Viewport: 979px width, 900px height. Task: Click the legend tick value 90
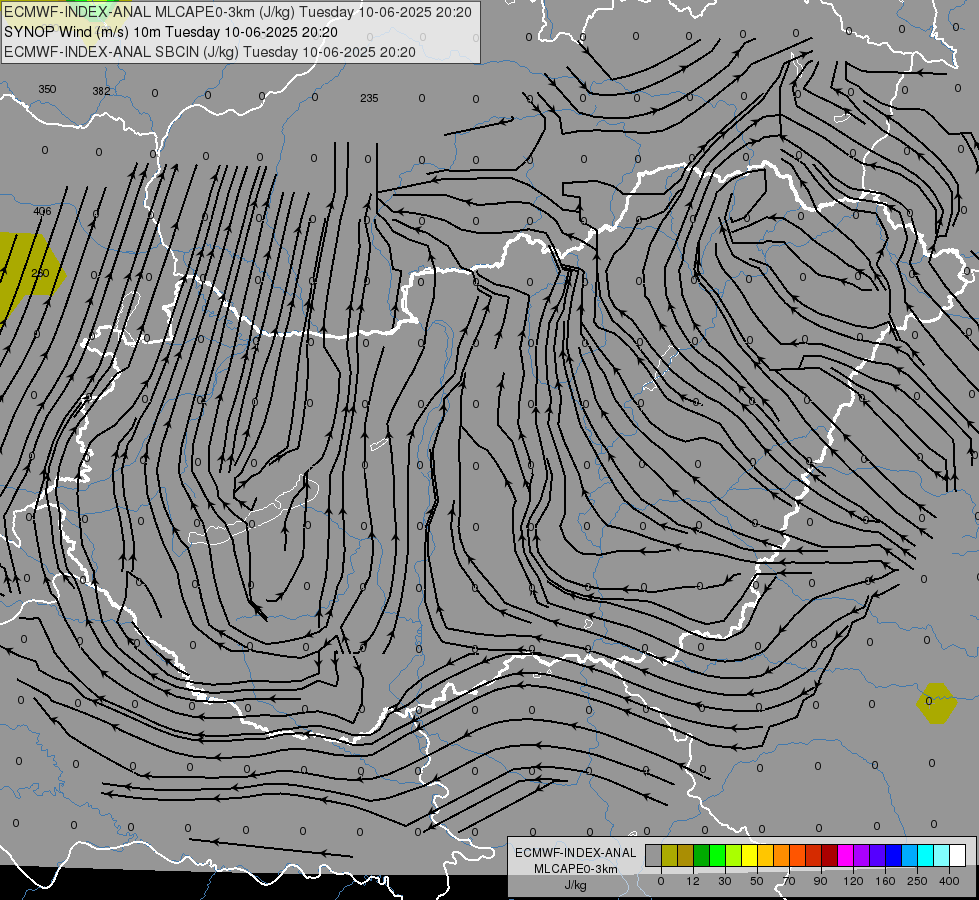tap(820, 881)
